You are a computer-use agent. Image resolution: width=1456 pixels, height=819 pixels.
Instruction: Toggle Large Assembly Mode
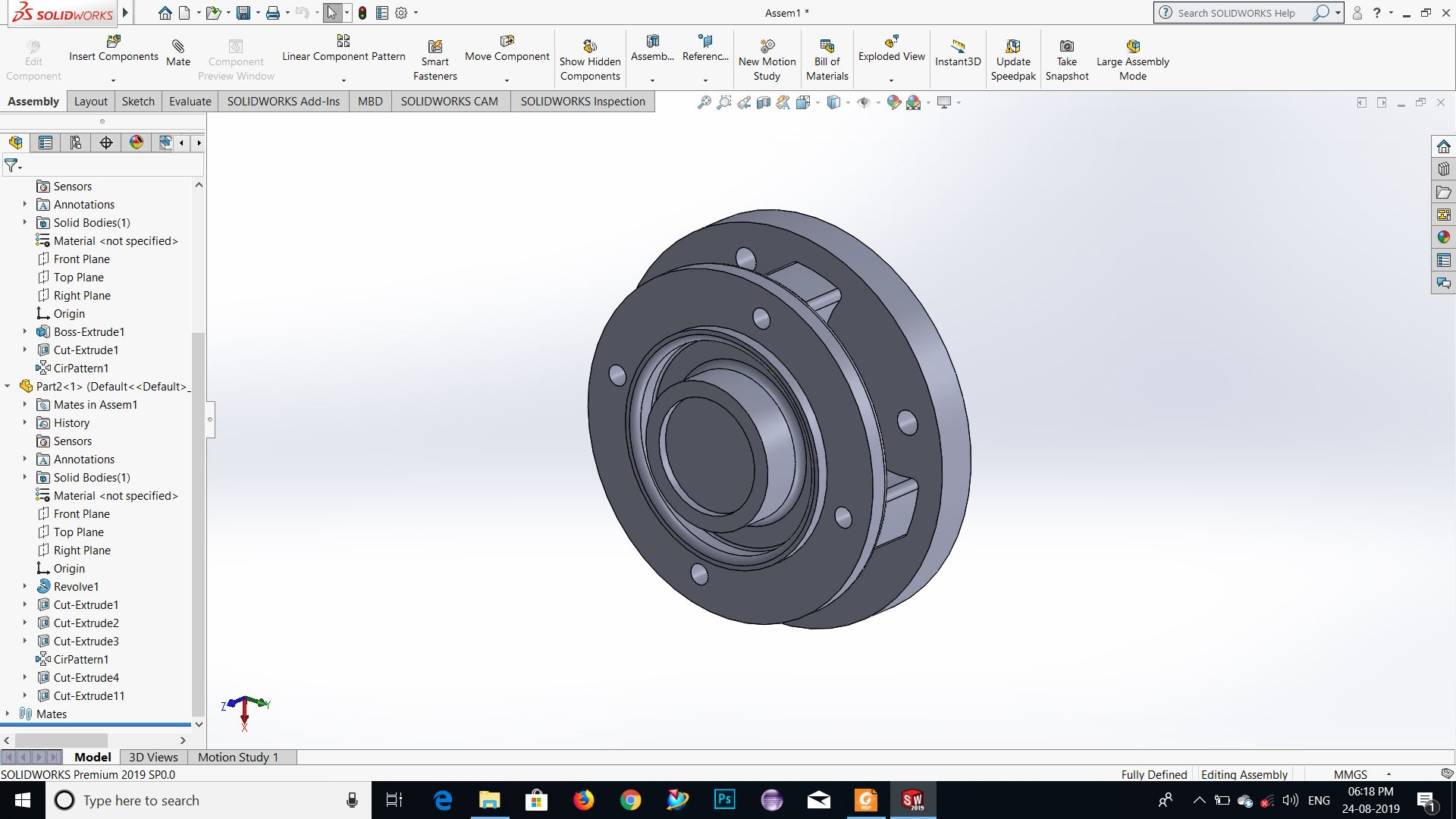pos(1132,47)
